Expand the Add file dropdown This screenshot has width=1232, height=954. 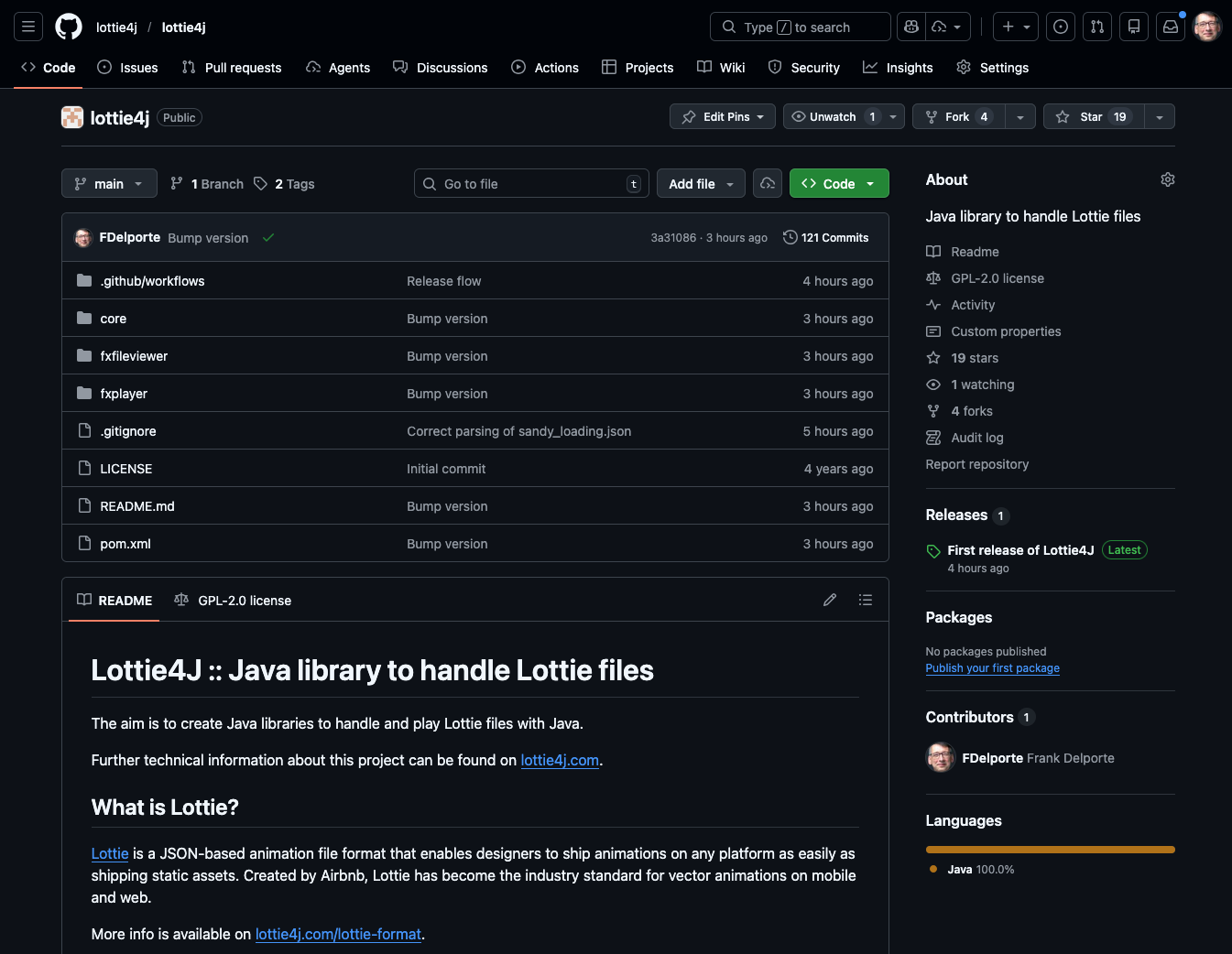700,183
